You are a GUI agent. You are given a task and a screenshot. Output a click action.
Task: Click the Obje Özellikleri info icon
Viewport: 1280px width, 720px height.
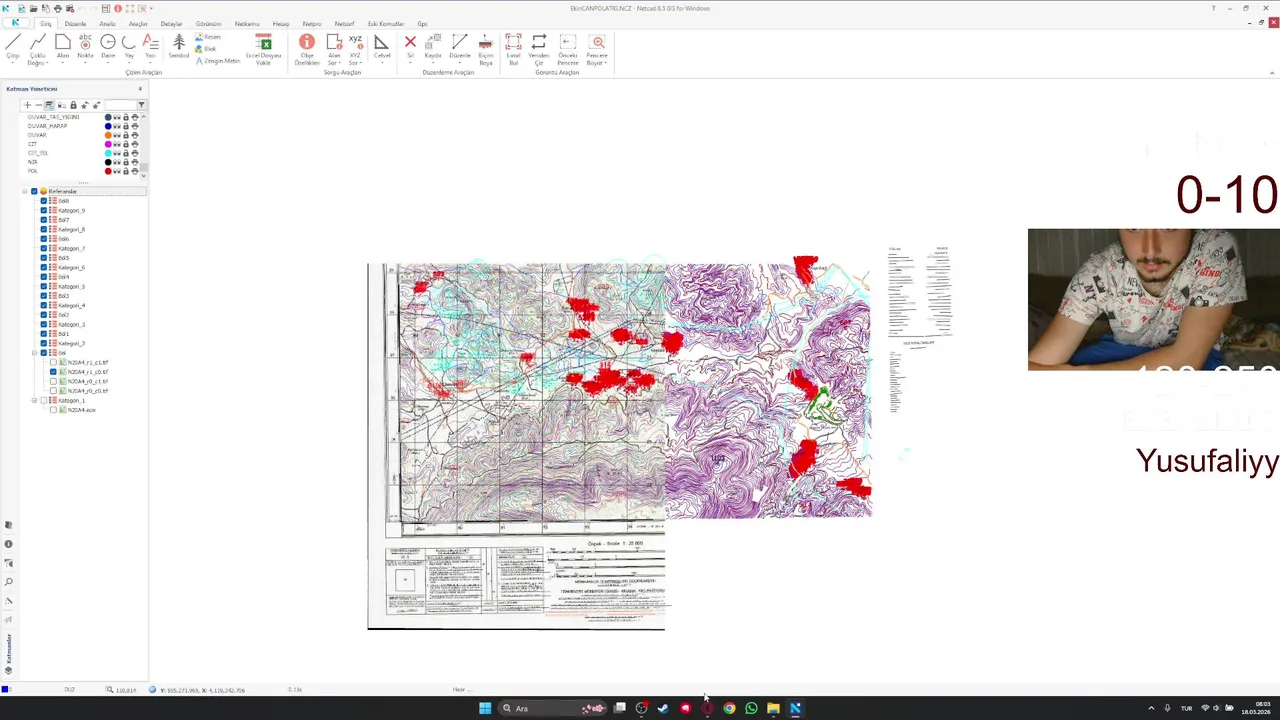(307, 50)
